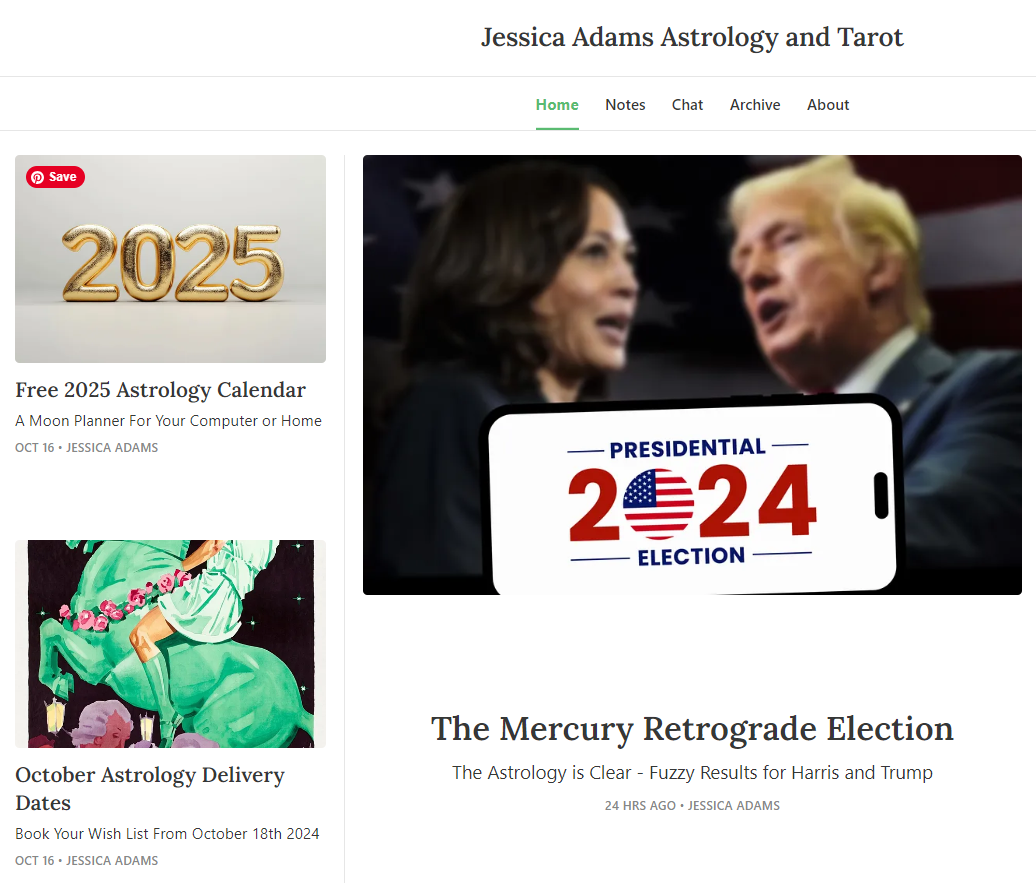1036x883 pixels.
Task: Go to the Archive tab
Action: [x=755, y=104]
